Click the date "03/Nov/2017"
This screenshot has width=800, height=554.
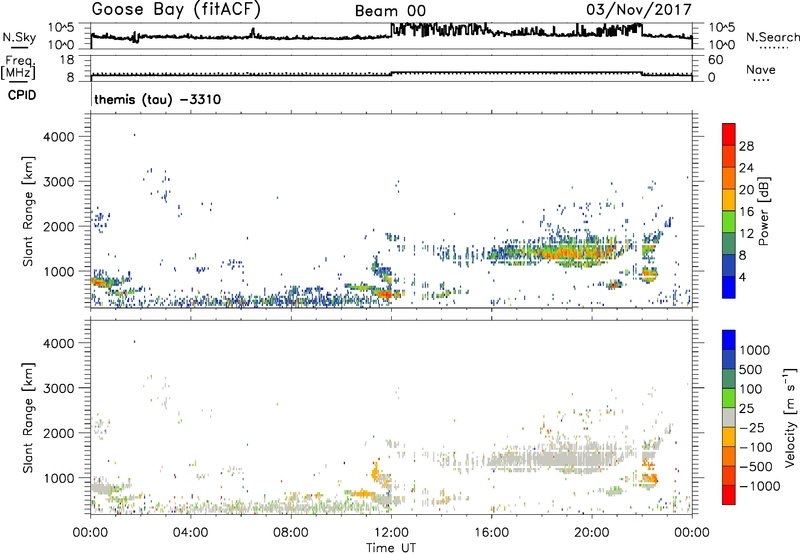click(639, 9)
